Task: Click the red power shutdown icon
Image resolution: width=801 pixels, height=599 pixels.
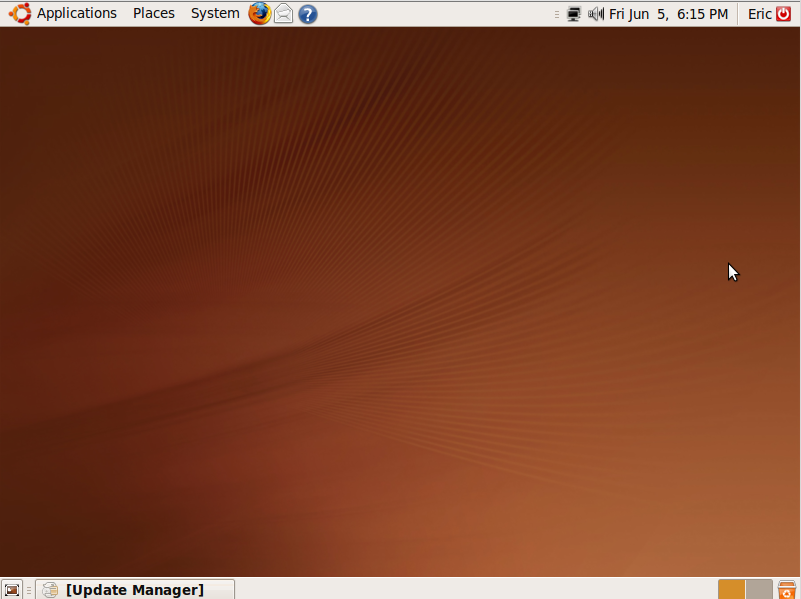Action: coord(784,14)
